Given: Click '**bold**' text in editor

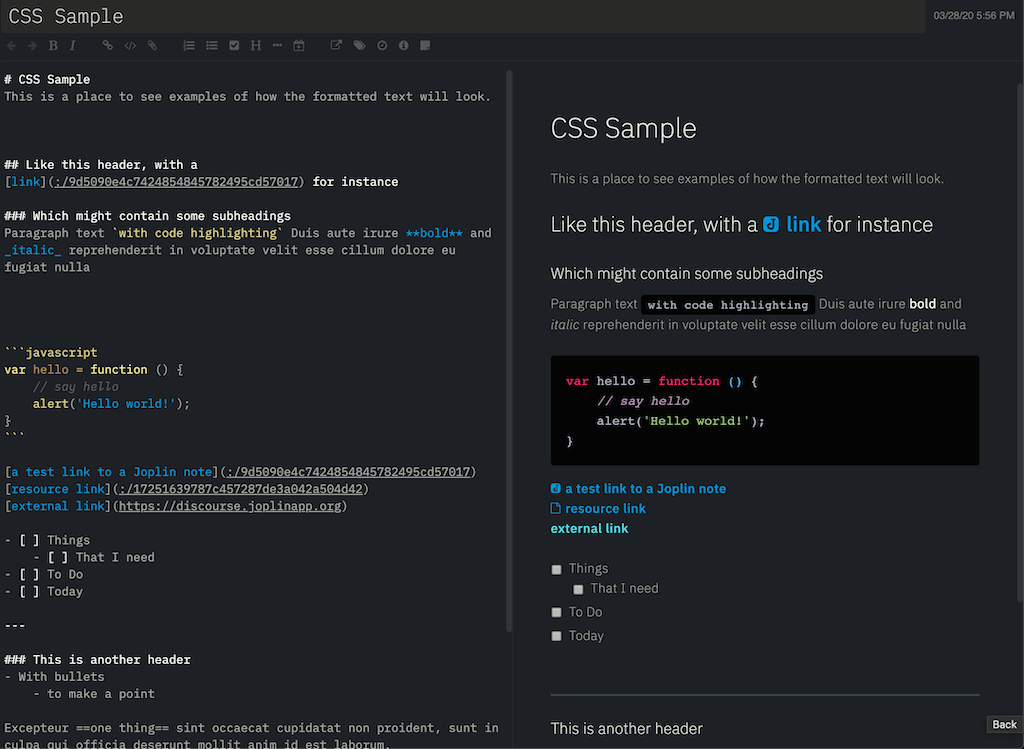Looking at the screenshot, I should click(434, 233).
